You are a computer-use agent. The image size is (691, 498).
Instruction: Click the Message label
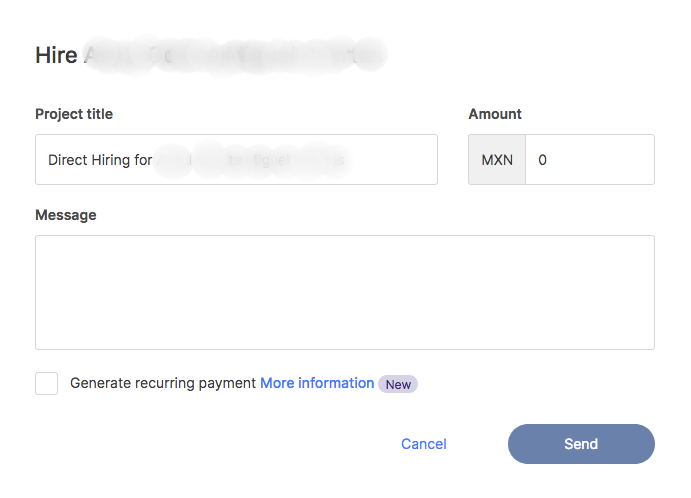click(x=66, y=215)
